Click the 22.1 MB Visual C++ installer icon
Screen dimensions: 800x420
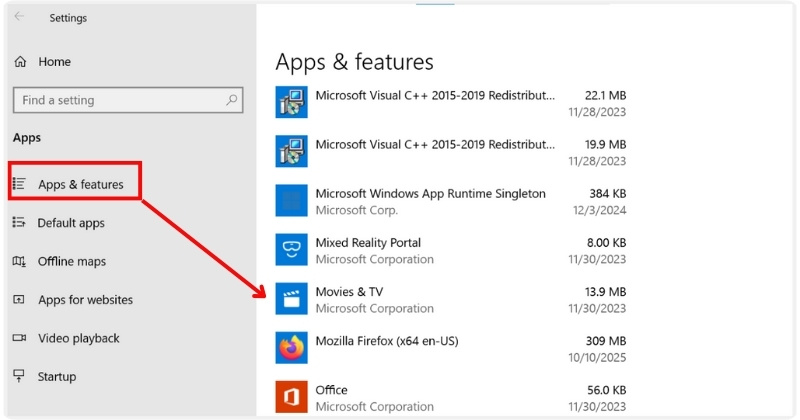pos(291,102)
